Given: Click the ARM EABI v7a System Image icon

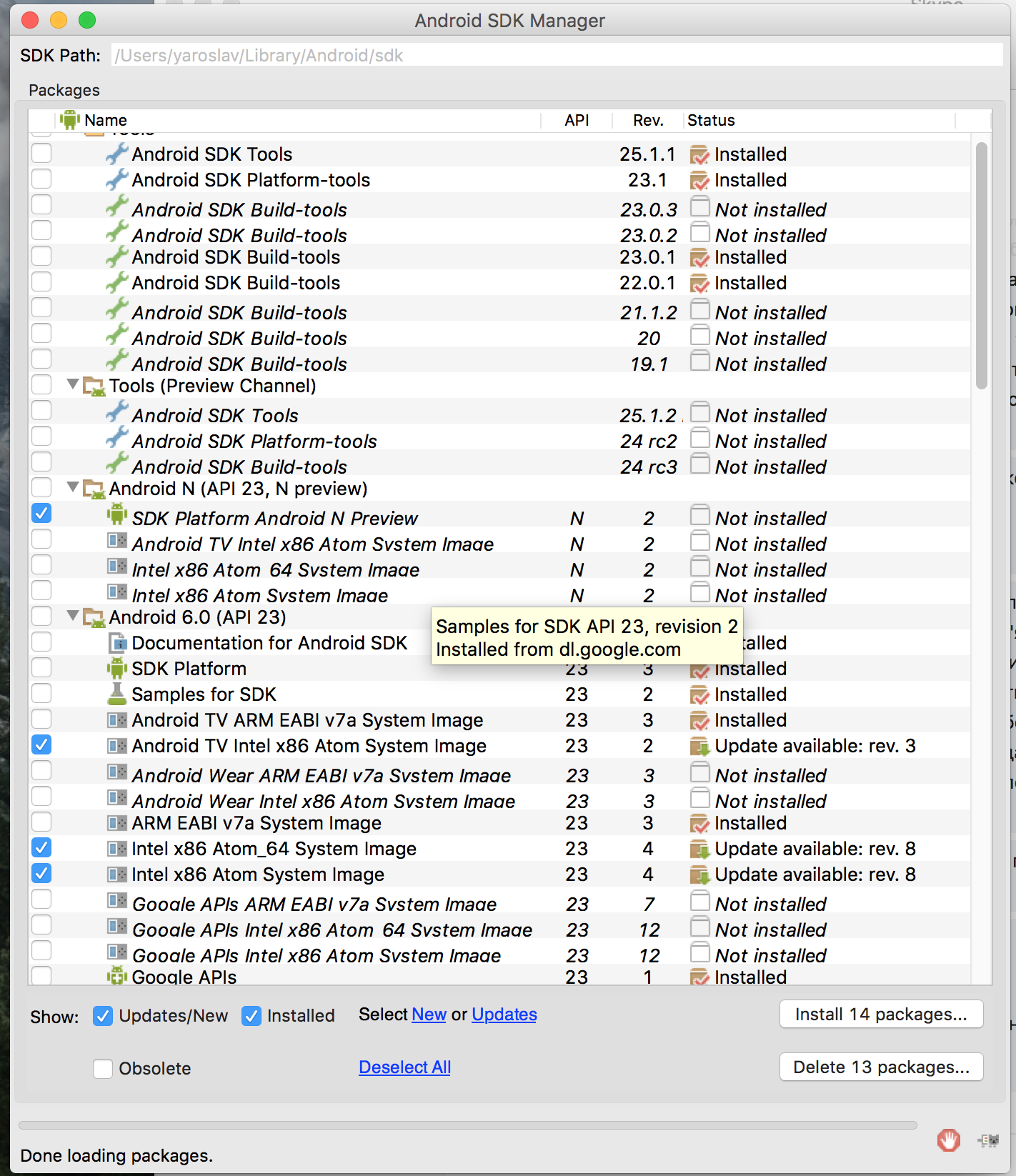Looking at the screenshot, I should [x=116, y=823].
